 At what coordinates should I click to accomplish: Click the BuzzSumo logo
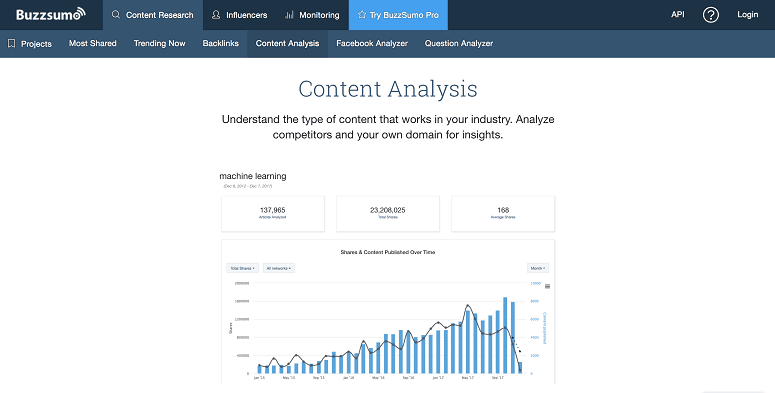click(x=51, y=14)
